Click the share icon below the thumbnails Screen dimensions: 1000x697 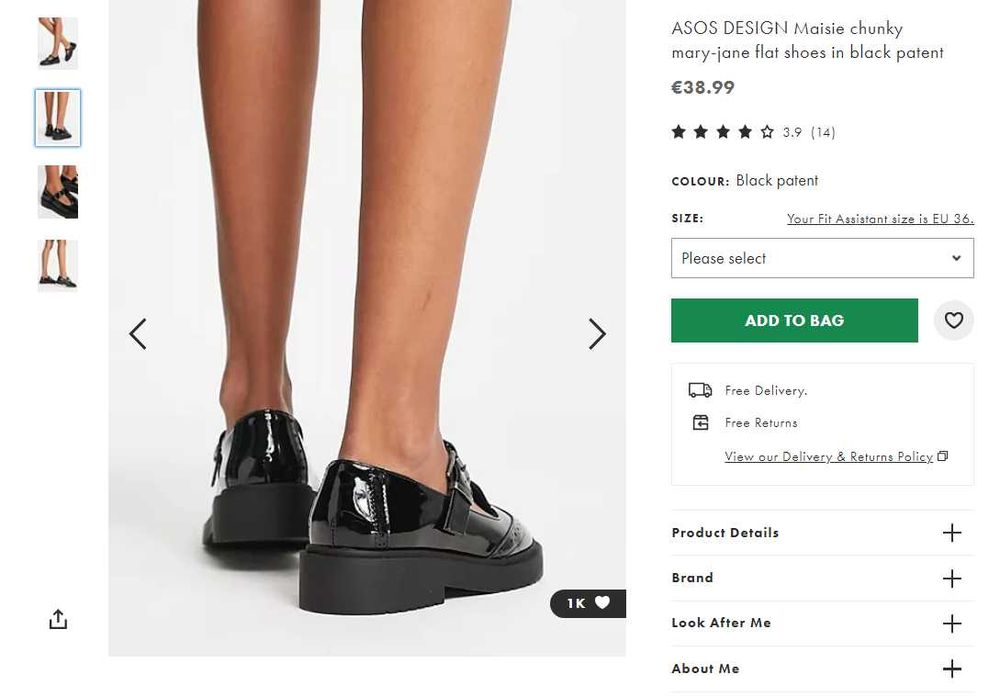click(58, 620)
